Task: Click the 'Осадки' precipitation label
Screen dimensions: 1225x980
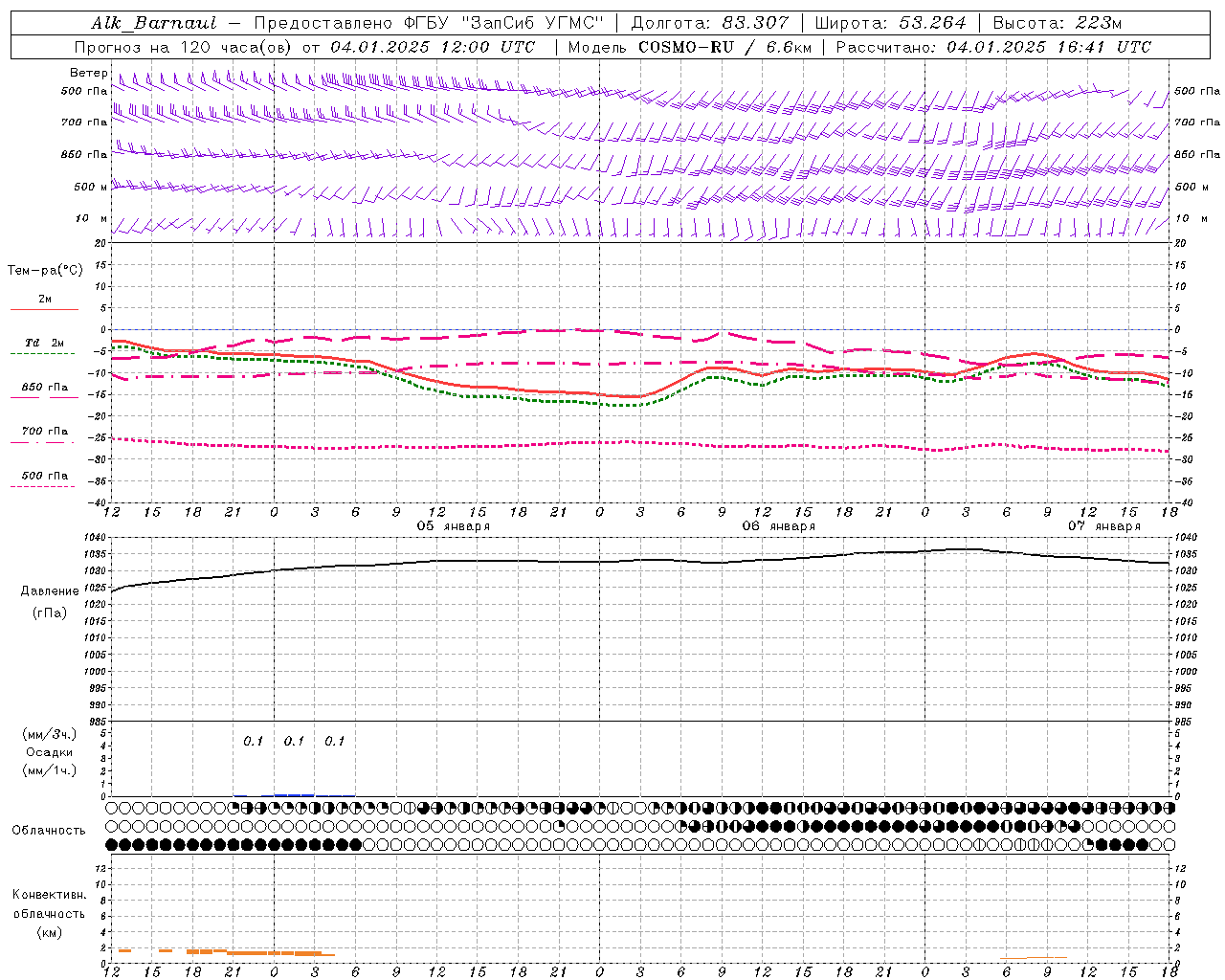Action: [x=50, y=752]
